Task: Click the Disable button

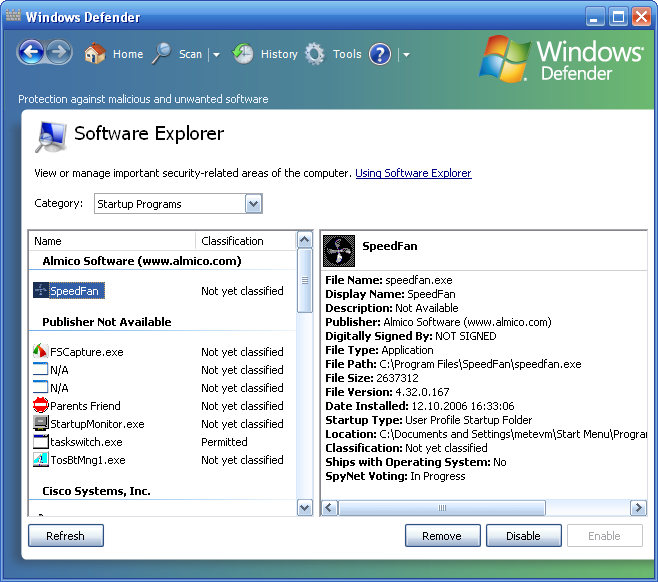Action: click(523, 535)
